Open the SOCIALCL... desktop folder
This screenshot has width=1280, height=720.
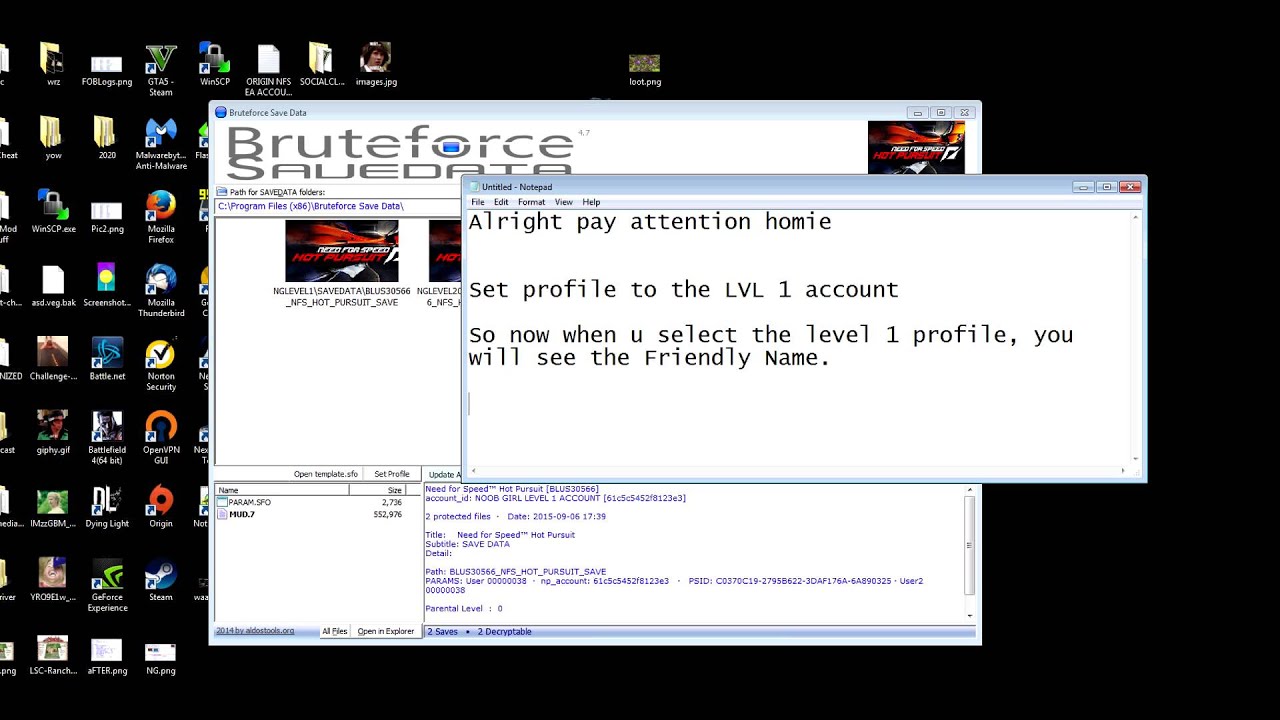322,65
